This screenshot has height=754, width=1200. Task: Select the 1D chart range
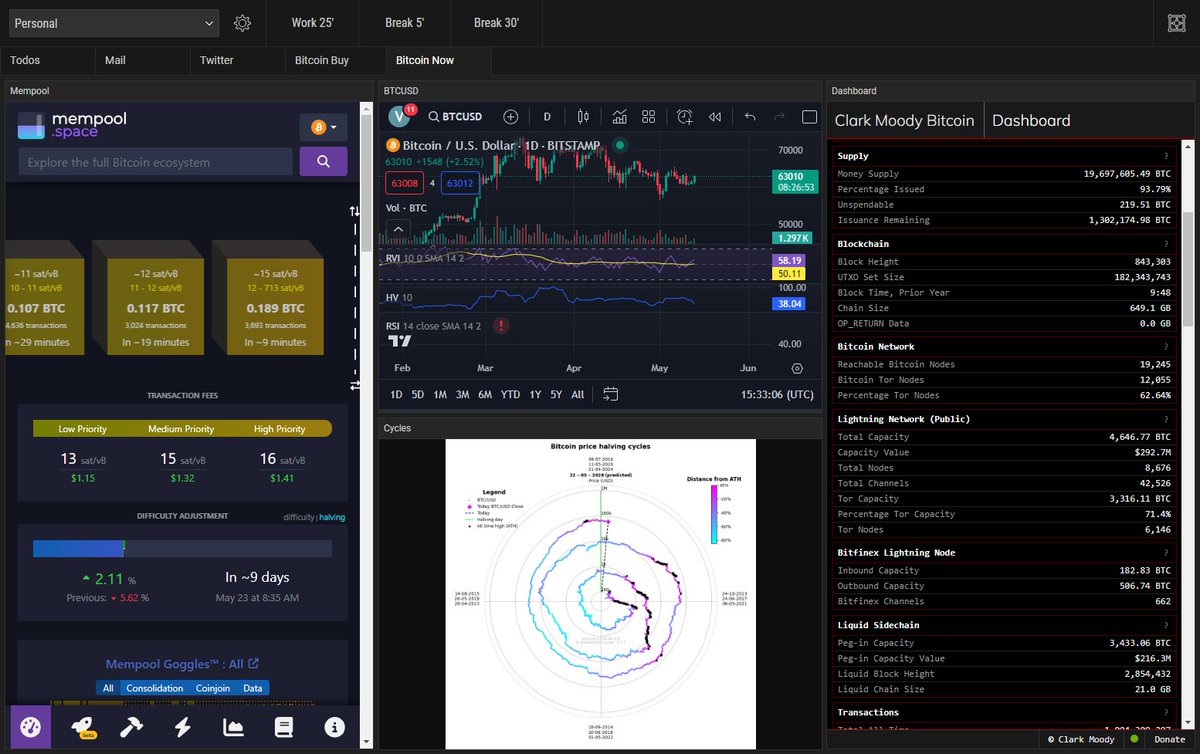coord(396,394)
